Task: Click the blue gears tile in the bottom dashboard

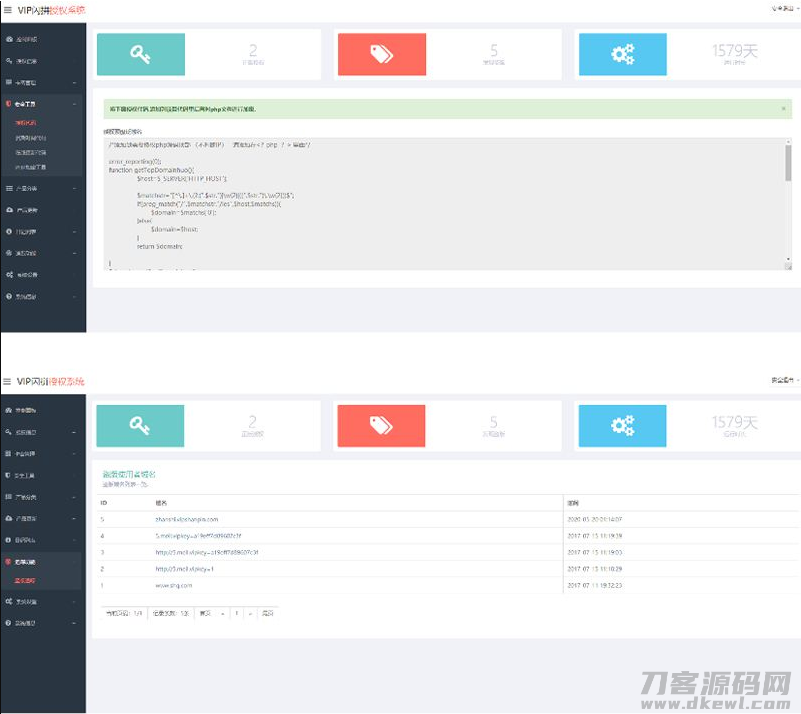Action: click(621, 426)
